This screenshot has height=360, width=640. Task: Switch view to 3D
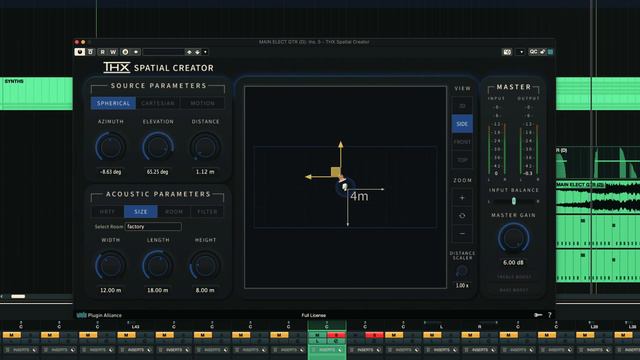[x=462, y=106]
